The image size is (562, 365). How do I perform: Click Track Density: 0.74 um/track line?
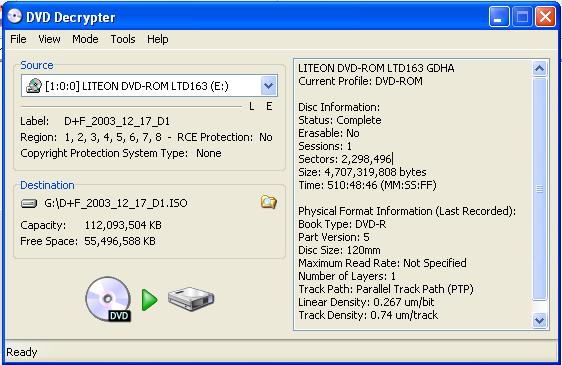click(x=368, y=315)
